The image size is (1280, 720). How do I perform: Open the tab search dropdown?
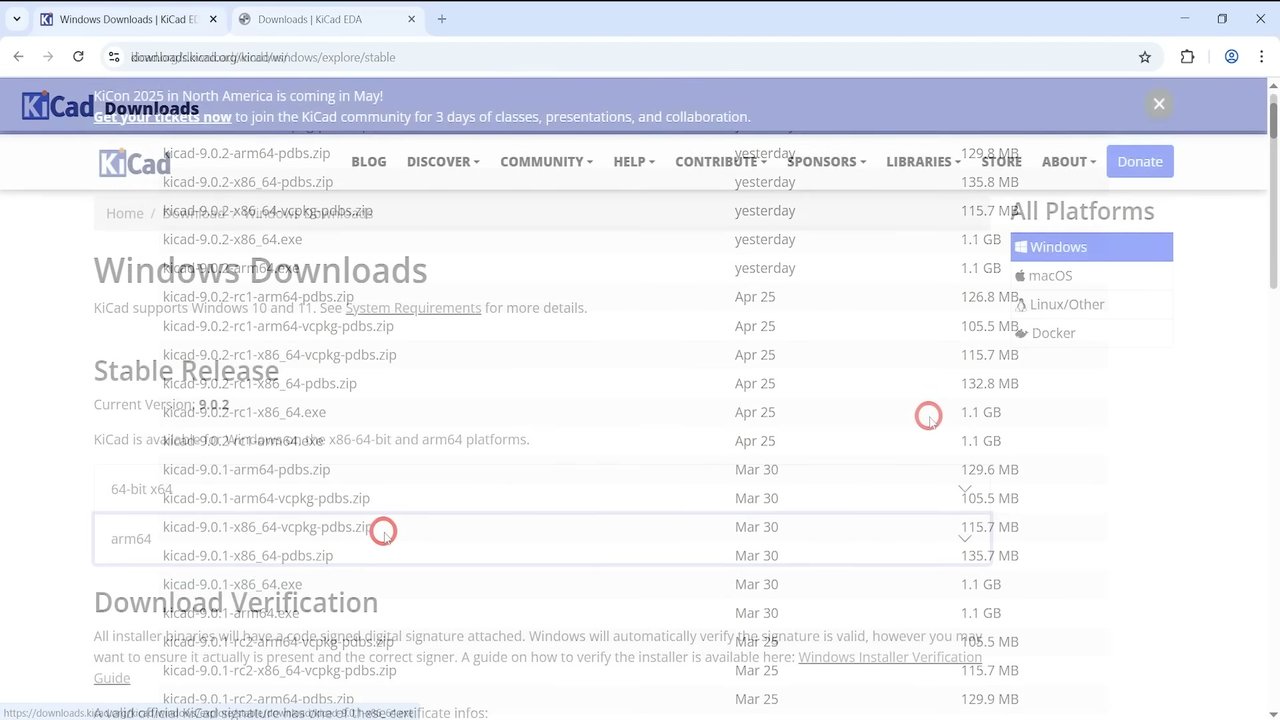(16, 19)
